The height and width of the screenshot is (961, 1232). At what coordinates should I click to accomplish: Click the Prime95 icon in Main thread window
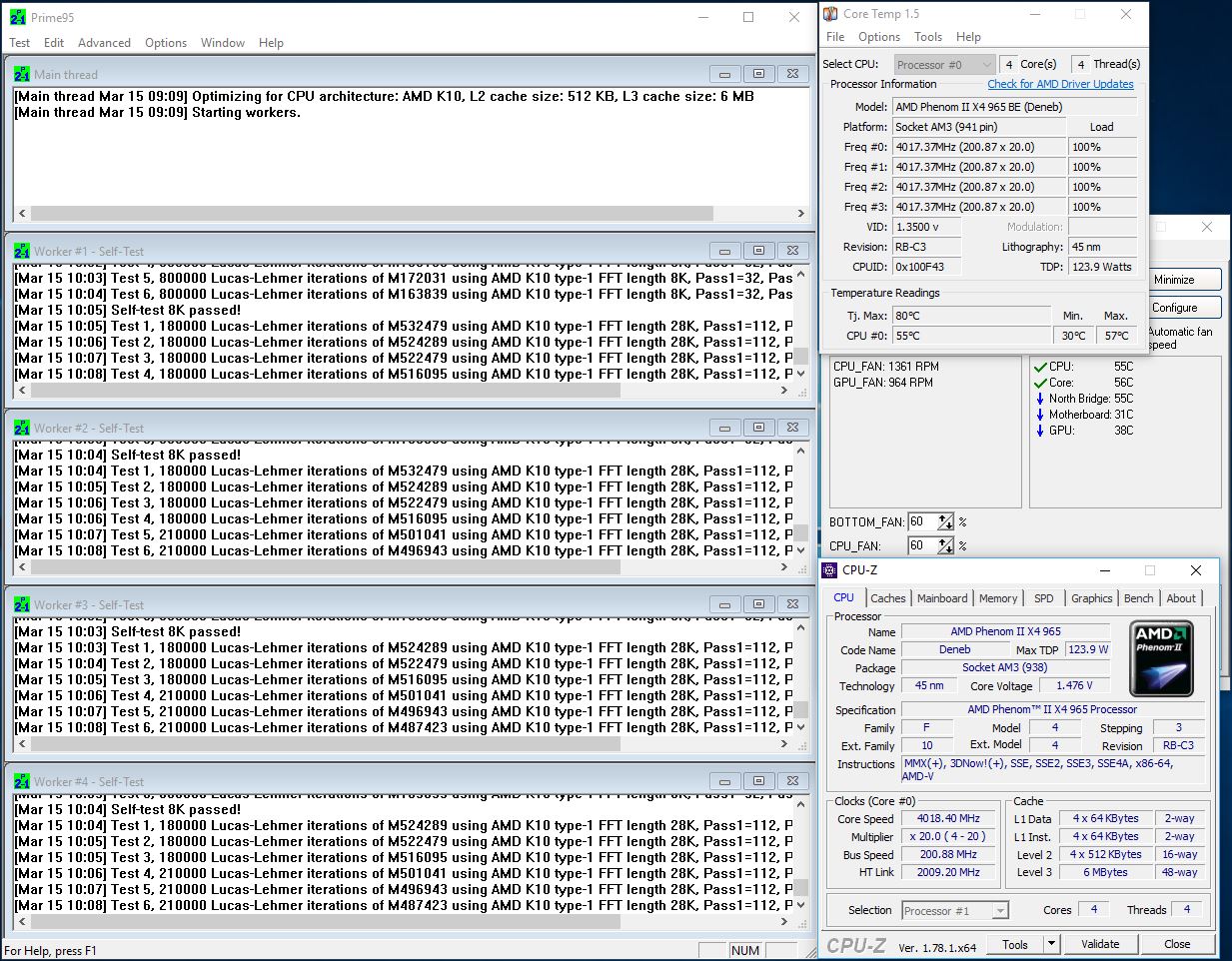[x=22, y=74]
